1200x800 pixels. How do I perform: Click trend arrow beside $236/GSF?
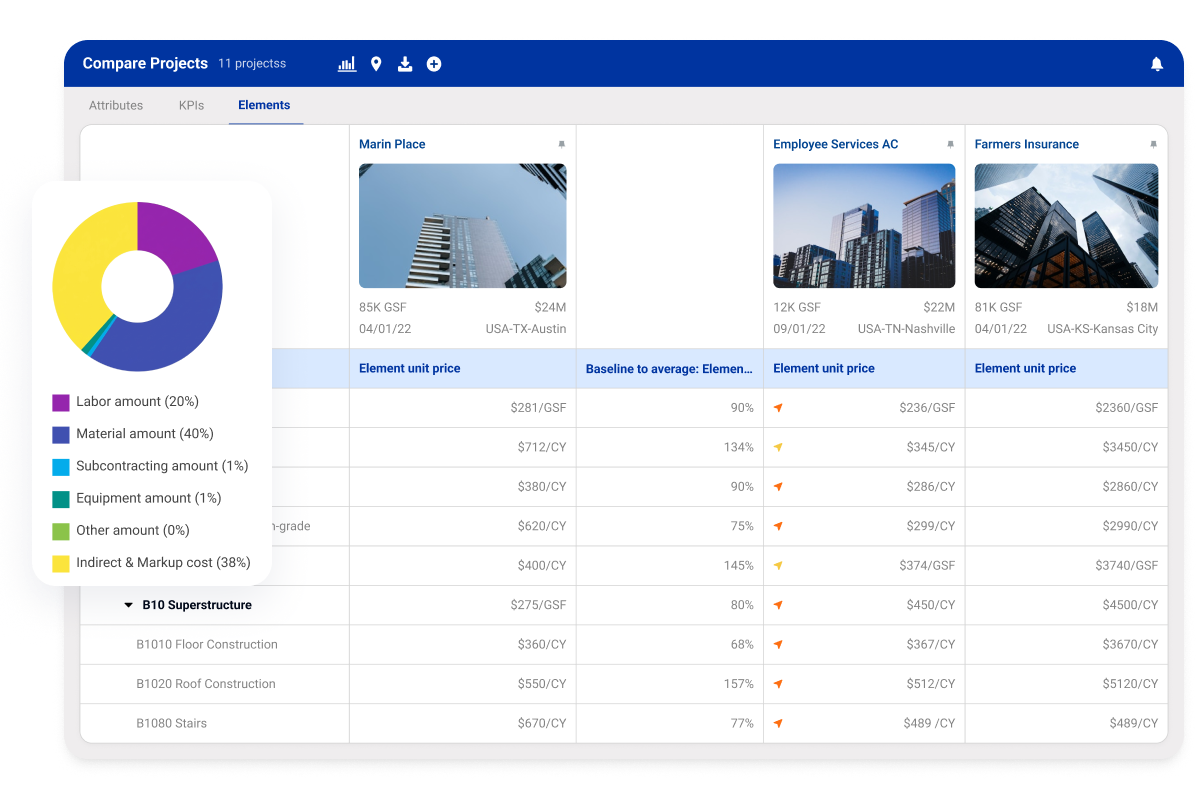pos(778,408)
